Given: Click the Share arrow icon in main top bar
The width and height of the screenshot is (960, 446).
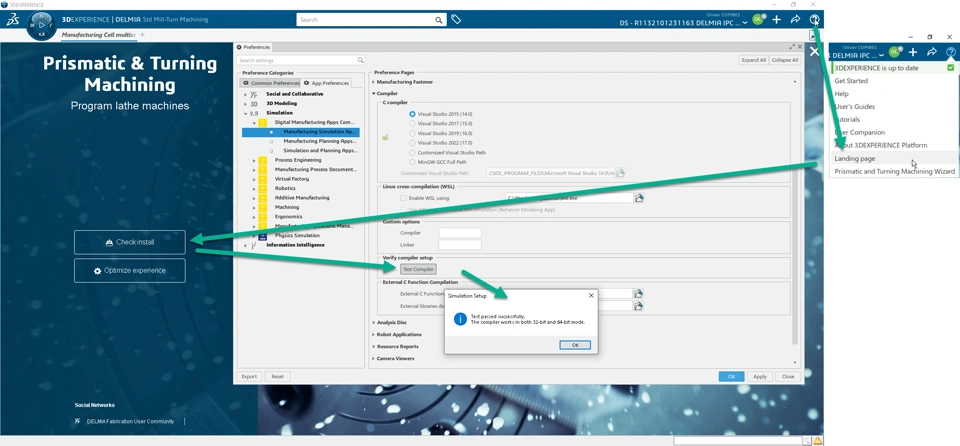Looking at the screenshot, I should click(795, 20).
